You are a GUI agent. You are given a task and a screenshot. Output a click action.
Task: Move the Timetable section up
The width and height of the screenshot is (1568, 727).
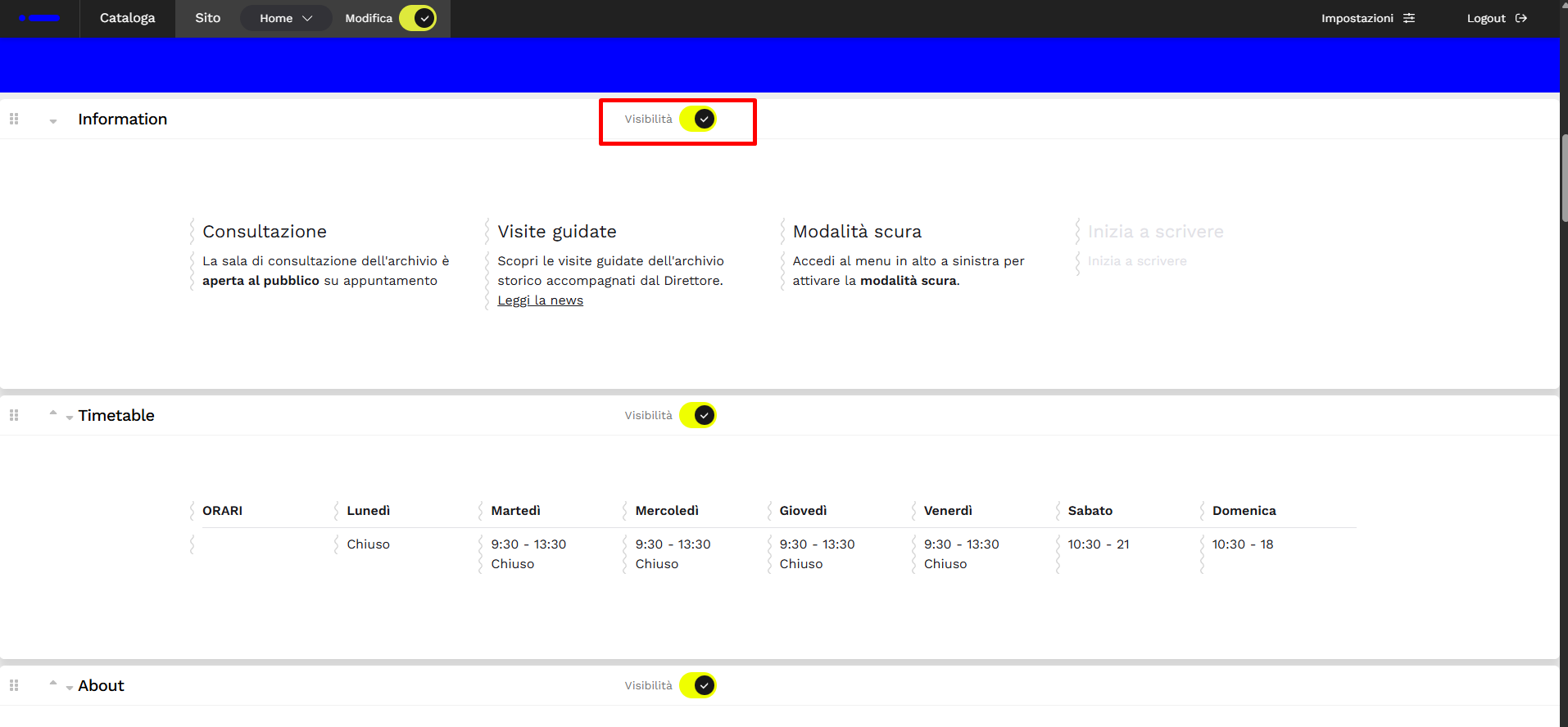click(x=53, y=413)
